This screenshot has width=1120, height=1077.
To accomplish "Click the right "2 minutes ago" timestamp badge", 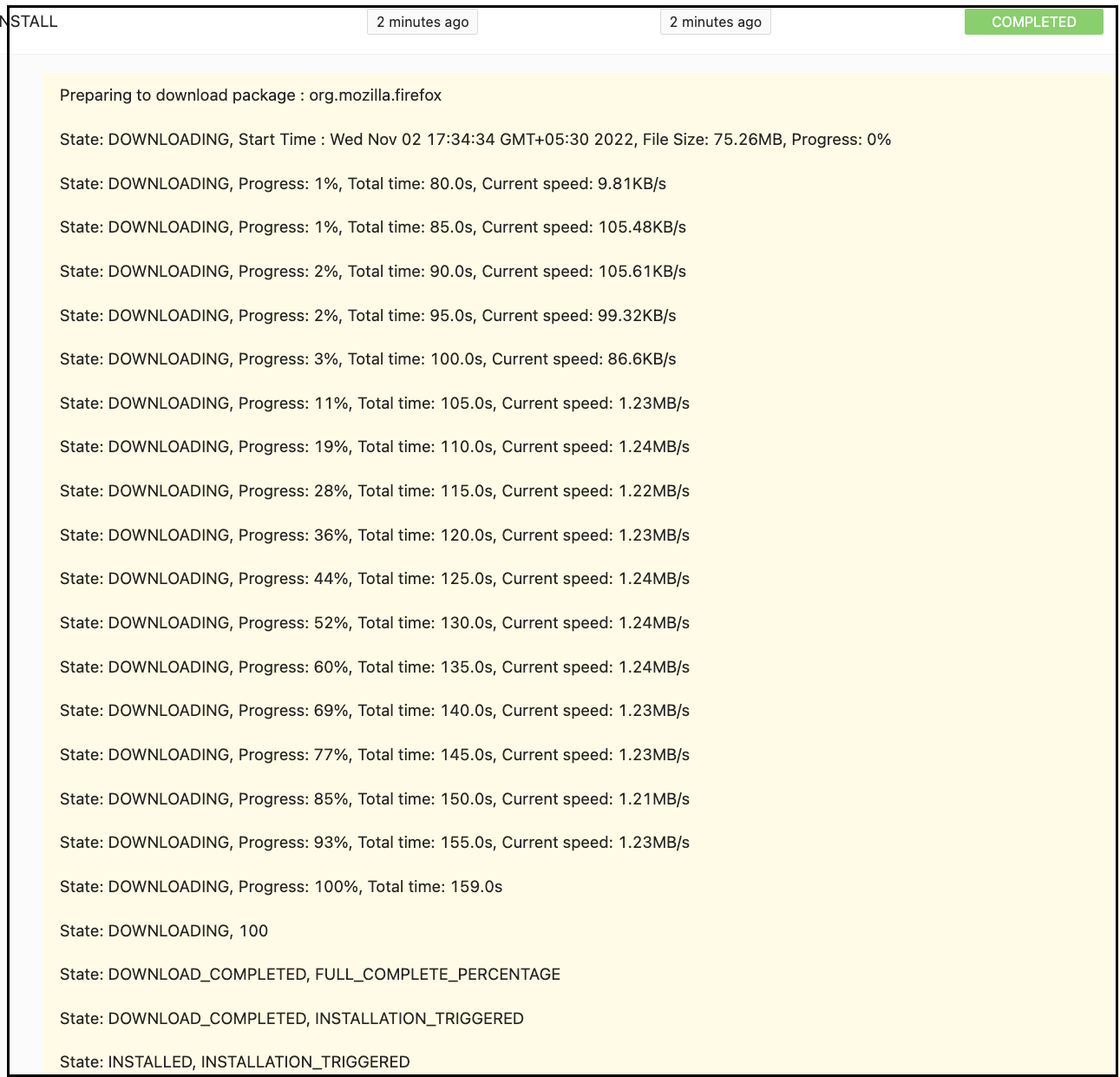I will 715,23.
